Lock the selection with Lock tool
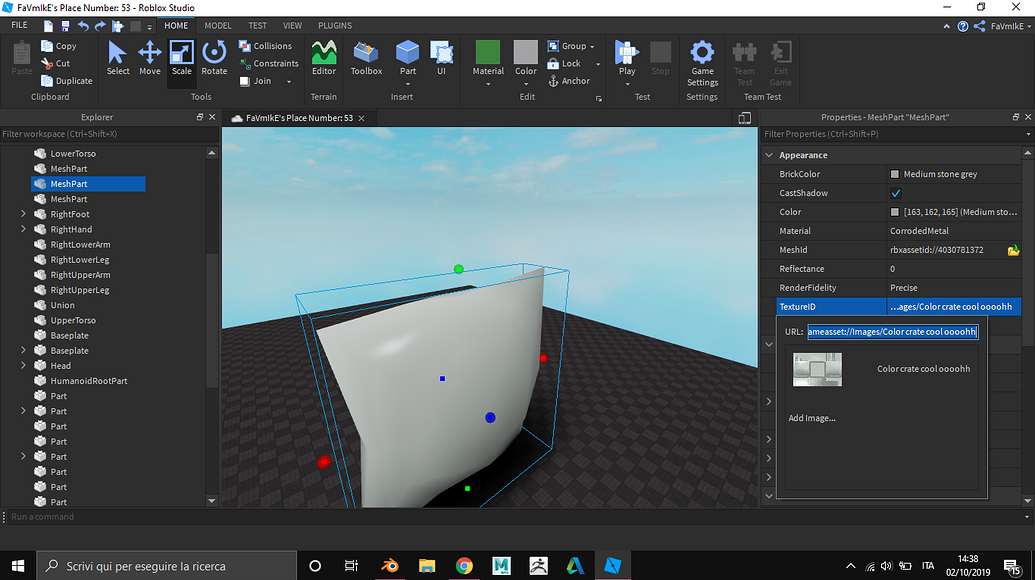The image size is (1035, 580). [564, 63]
